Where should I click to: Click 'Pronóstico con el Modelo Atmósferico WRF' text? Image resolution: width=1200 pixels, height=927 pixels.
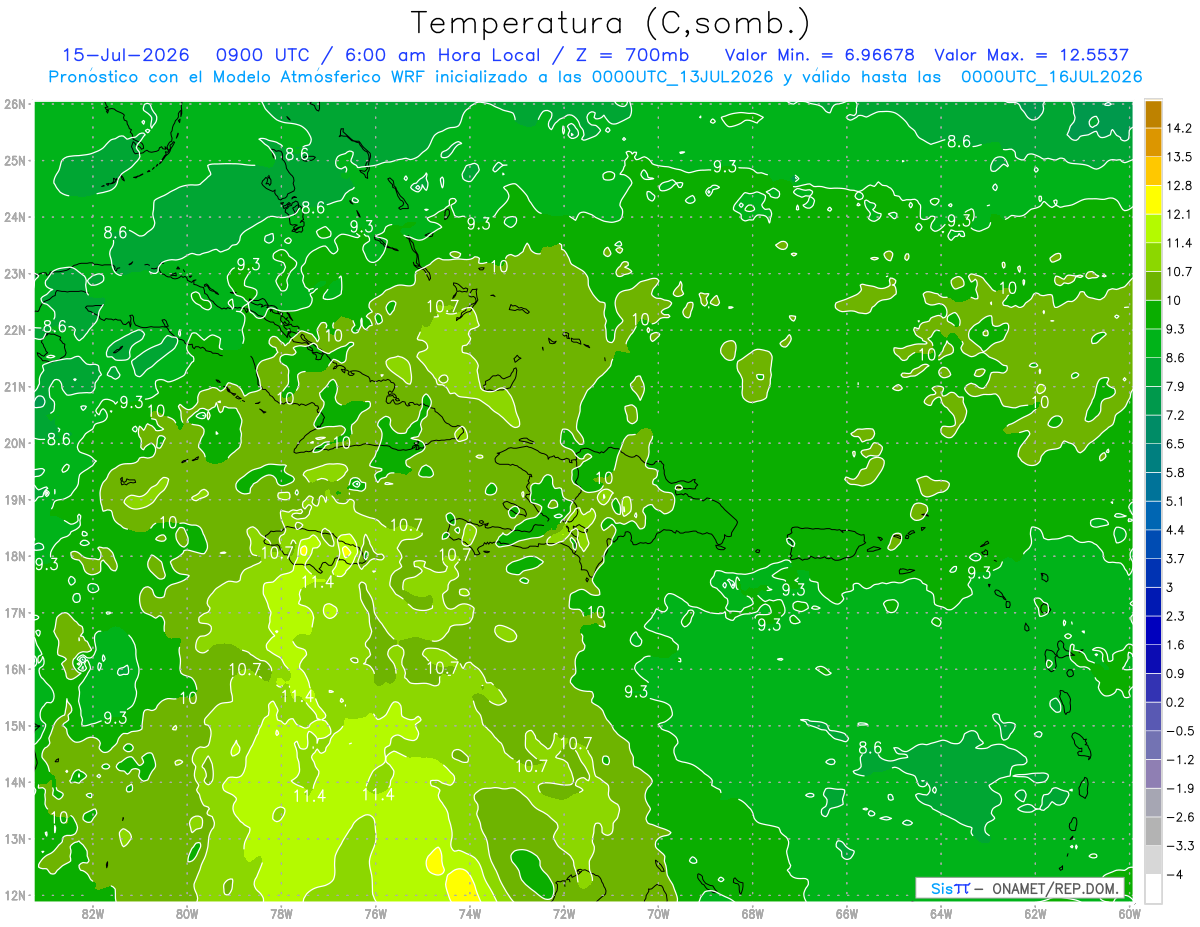239,77
